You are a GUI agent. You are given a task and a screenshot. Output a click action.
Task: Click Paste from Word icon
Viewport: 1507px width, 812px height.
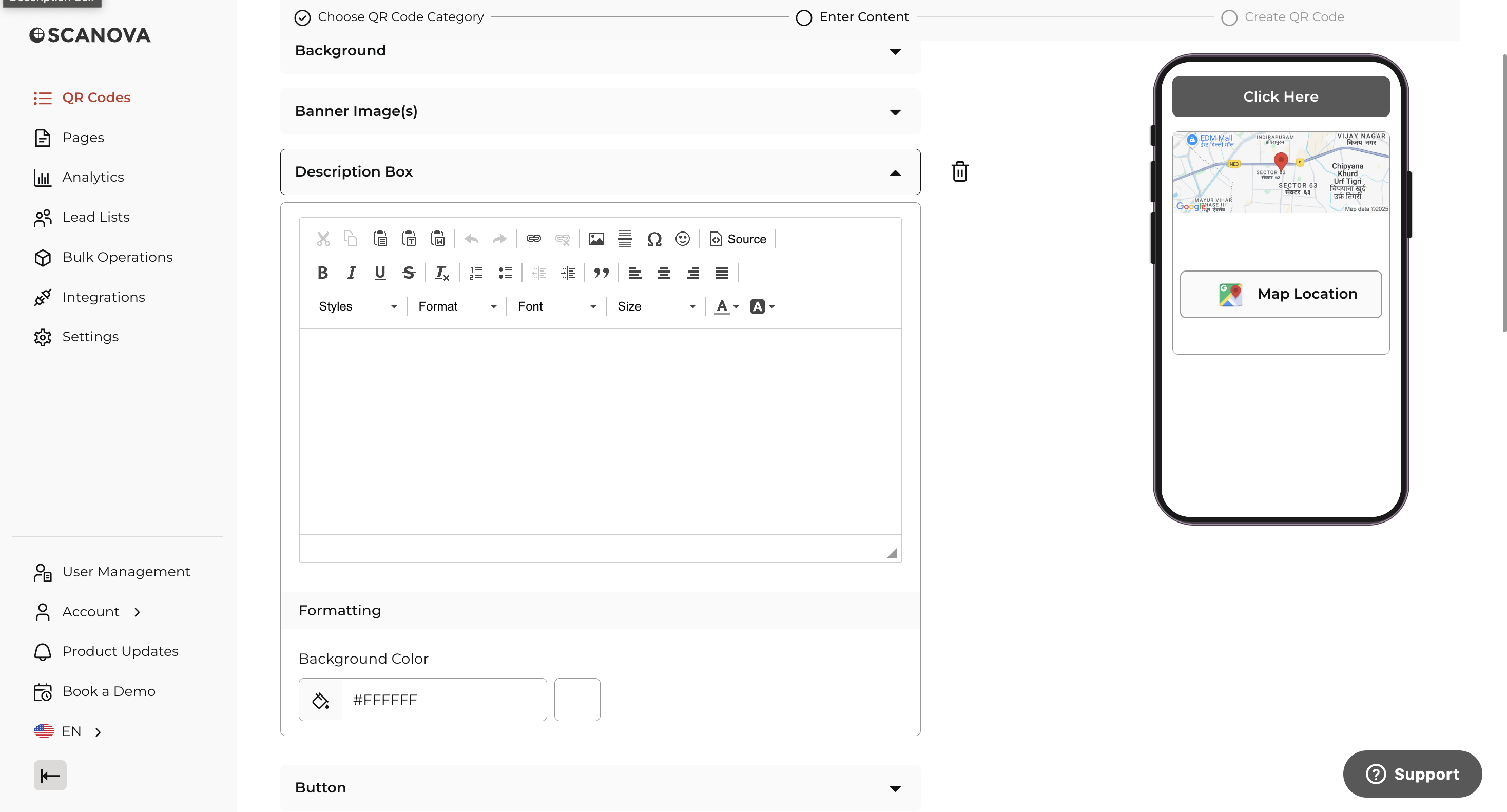click(x=438, y=239)
